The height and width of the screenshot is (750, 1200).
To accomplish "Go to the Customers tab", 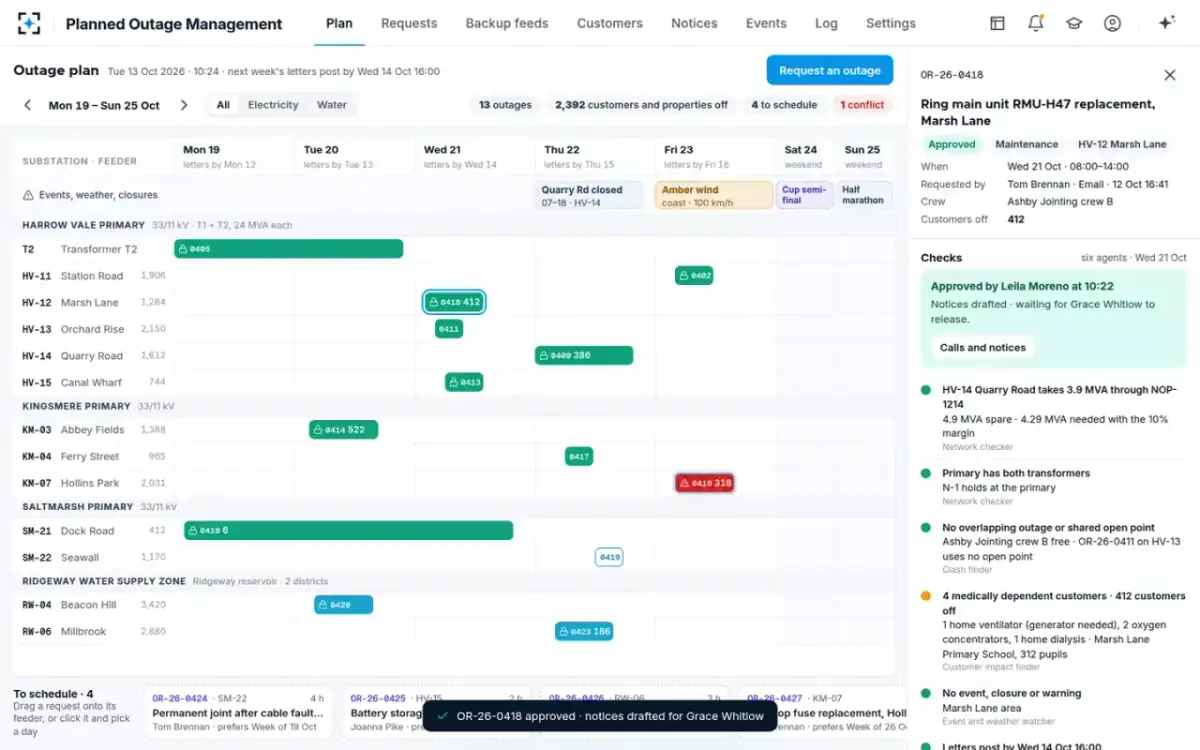I will click(x=610, y=23).
